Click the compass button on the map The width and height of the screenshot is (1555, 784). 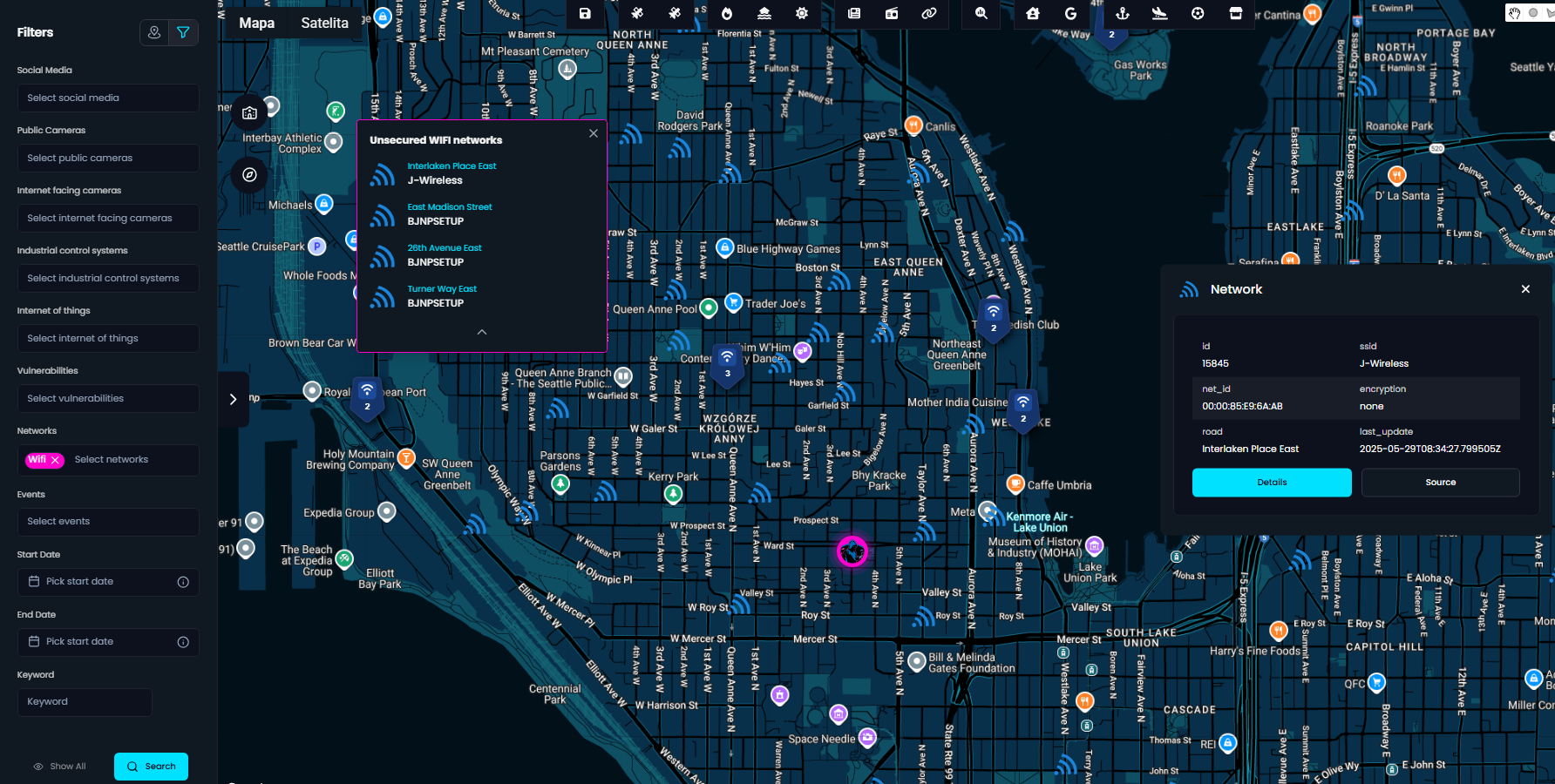[x=249, y=175]
